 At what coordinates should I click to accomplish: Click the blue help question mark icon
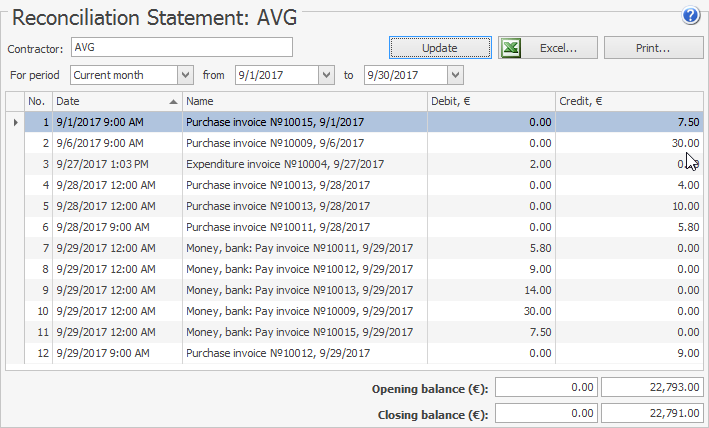pos(690,15)
